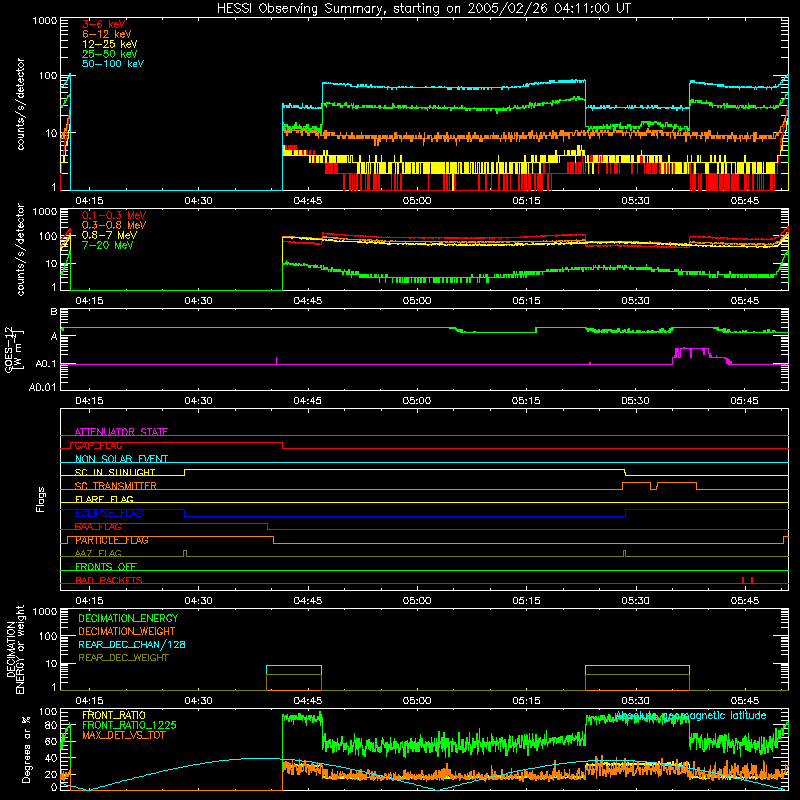Click the FRONT_RATIO legend entry
The height and width of the screenshot is (800, 800).
tap(114, 715)
